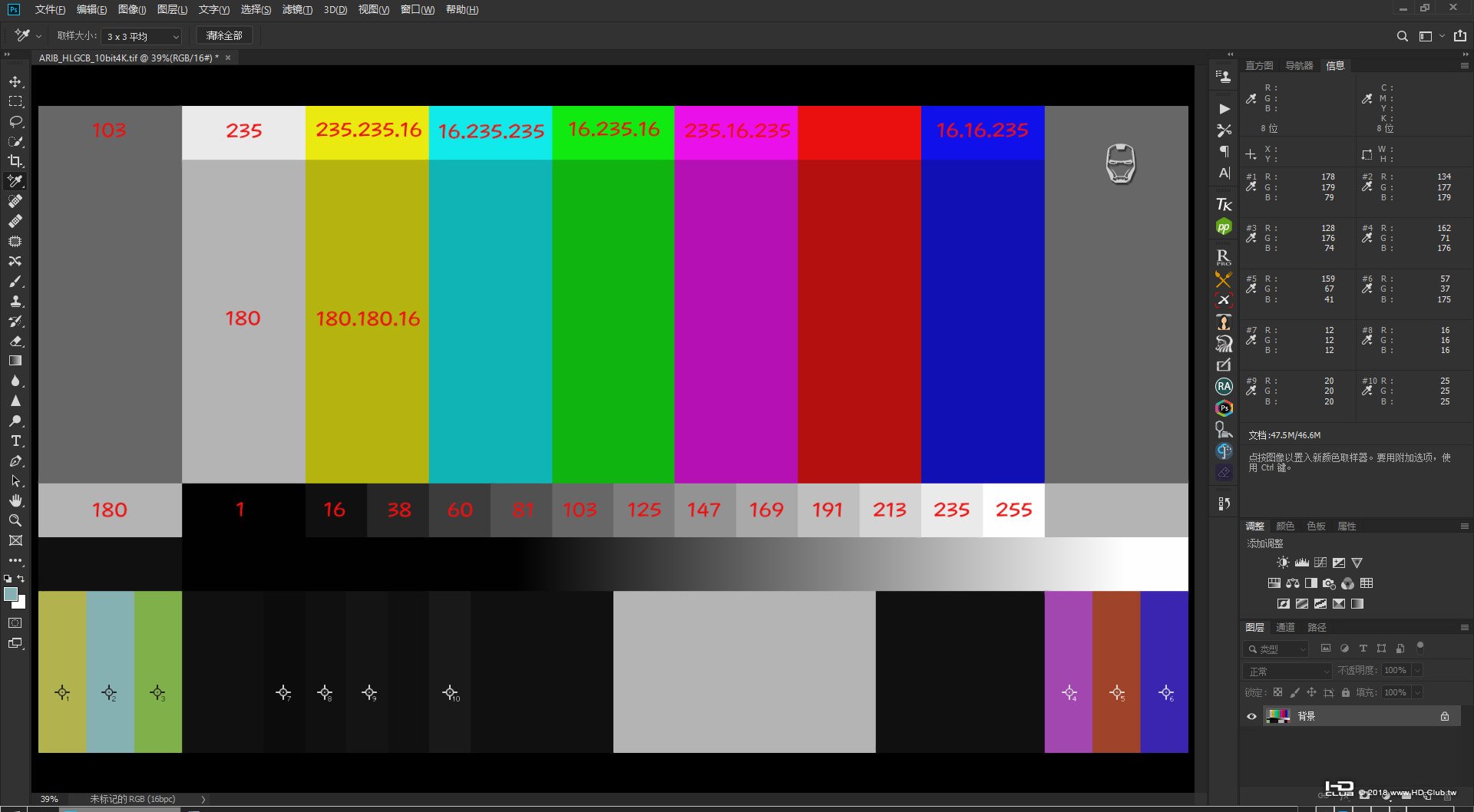The width and height of the screenshot is (1474, 812).
Task: Select the Color Sampler eyedropper tool in toolbox
Action: pos(15,181)
